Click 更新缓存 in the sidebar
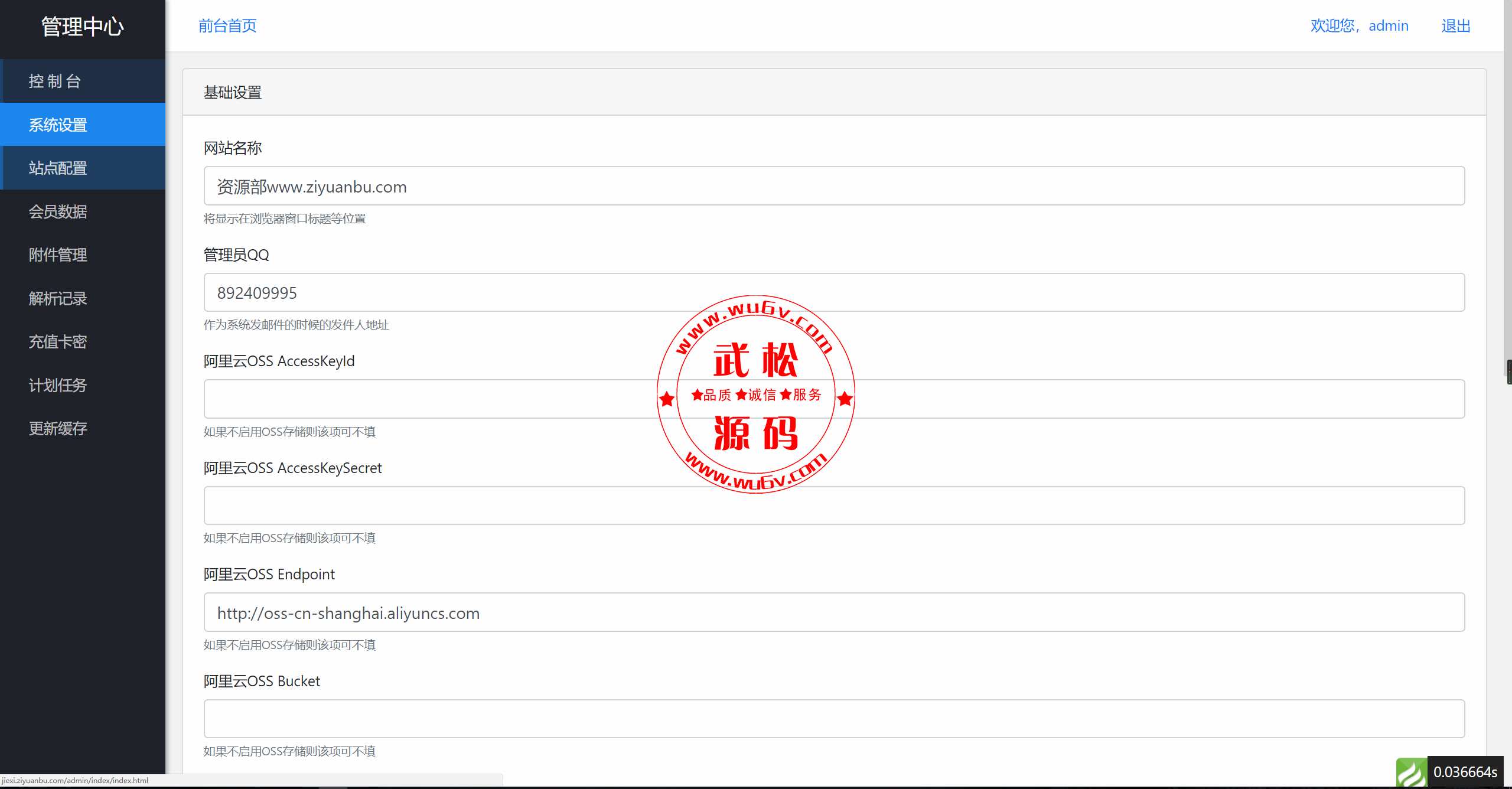This screenshot has width=1512, height=789. [x=83, y=428]
